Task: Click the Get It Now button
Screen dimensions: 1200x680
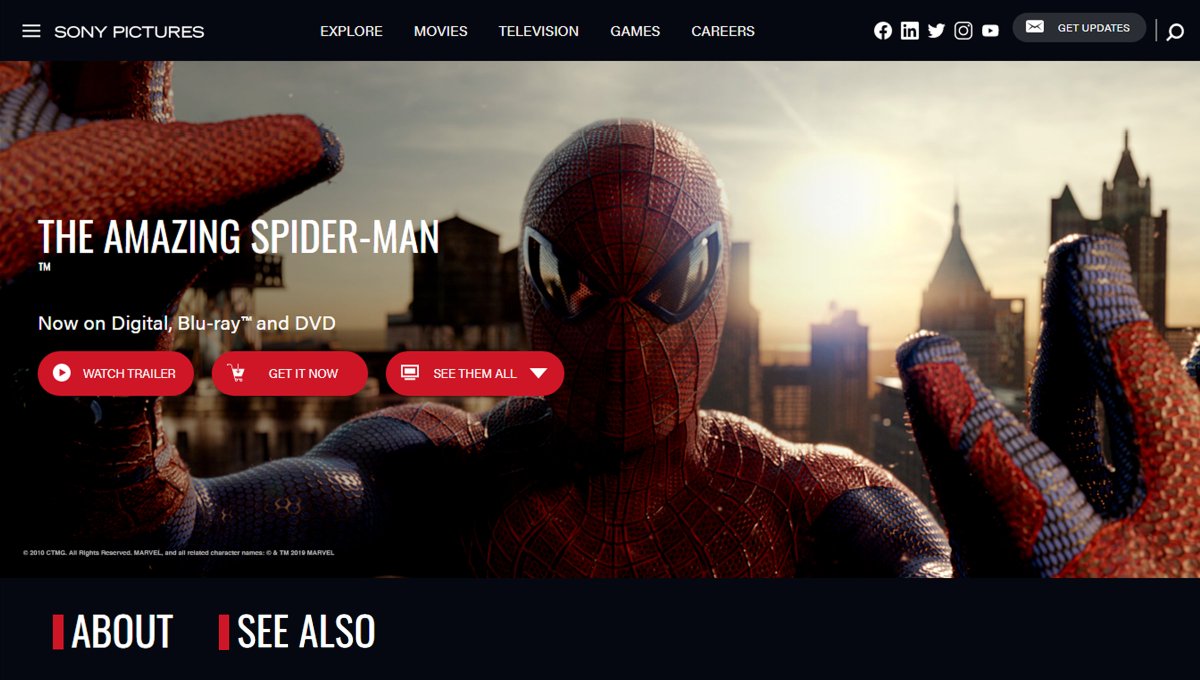Action: point(290,373)
